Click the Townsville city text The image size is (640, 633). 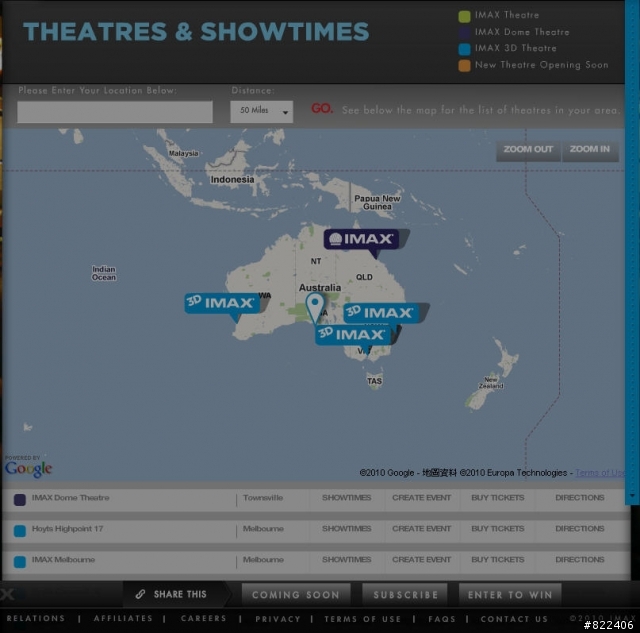tap(263, 498)
